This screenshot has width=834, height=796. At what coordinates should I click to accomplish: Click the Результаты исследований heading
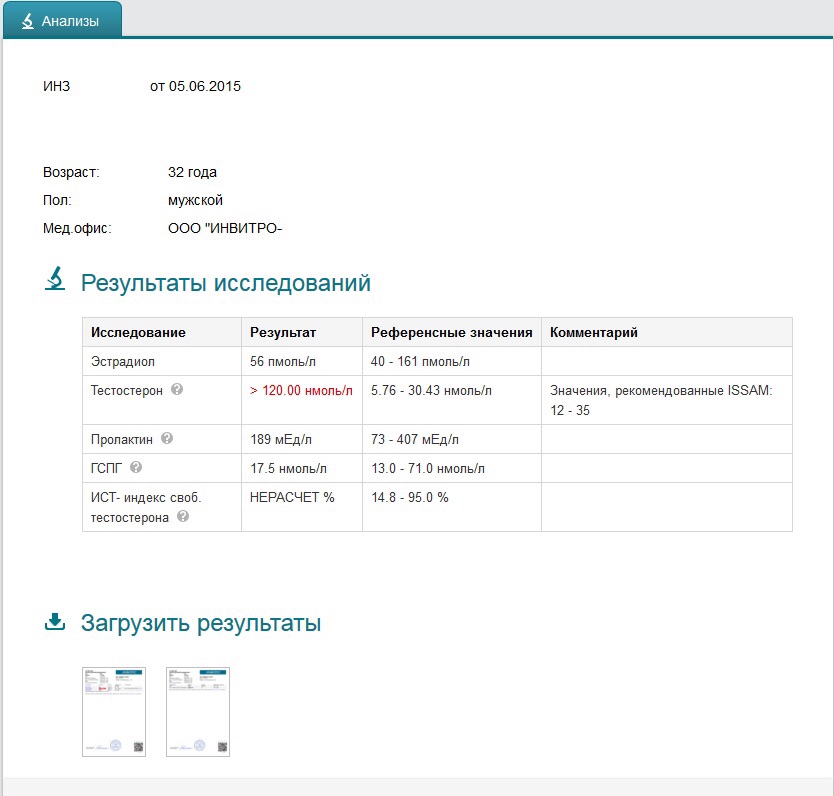pyautogui.click(x=226, y=283)
